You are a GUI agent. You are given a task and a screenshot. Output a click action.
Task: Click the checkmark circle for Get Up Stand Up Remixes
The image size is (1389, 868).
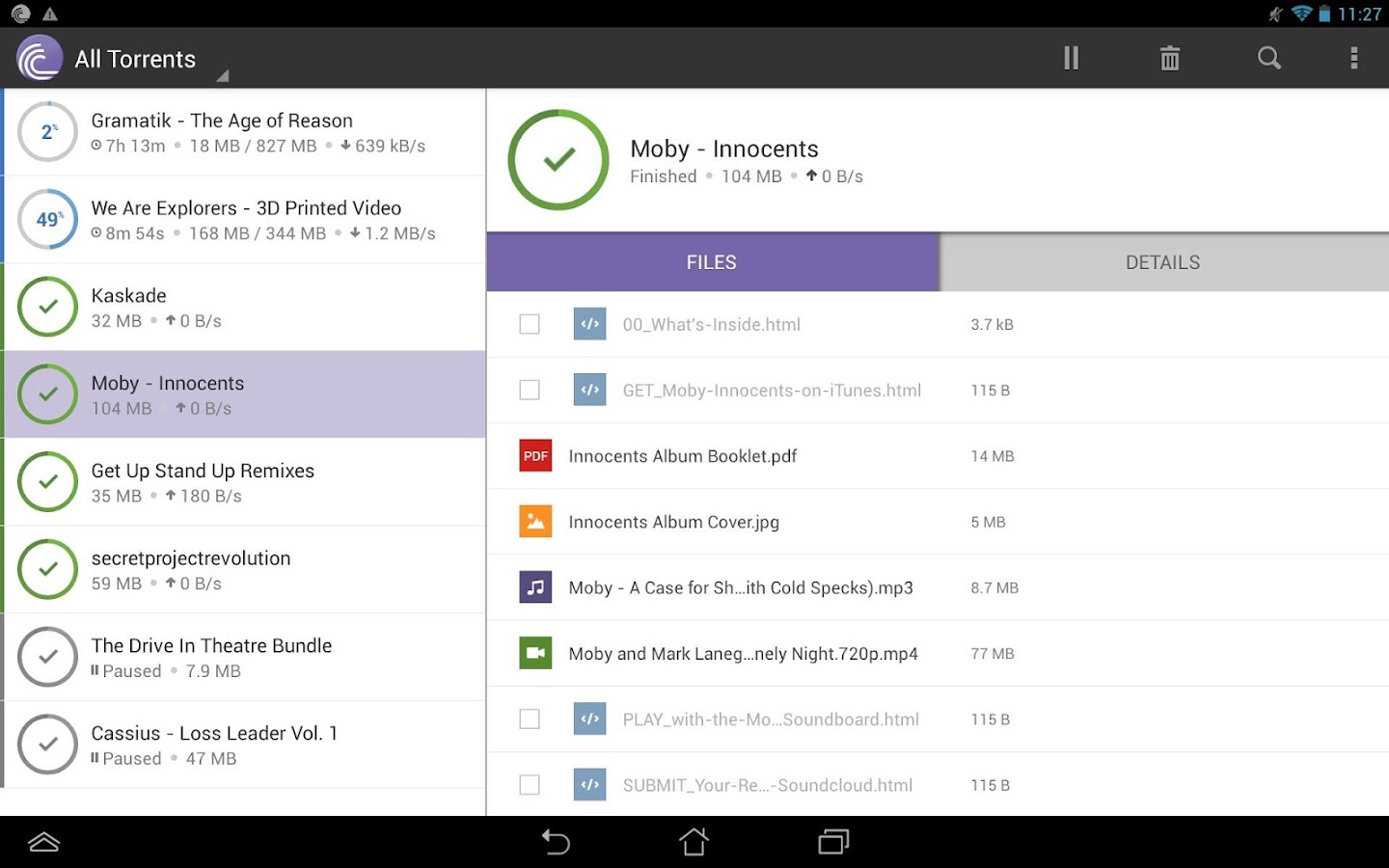point(48,481)
